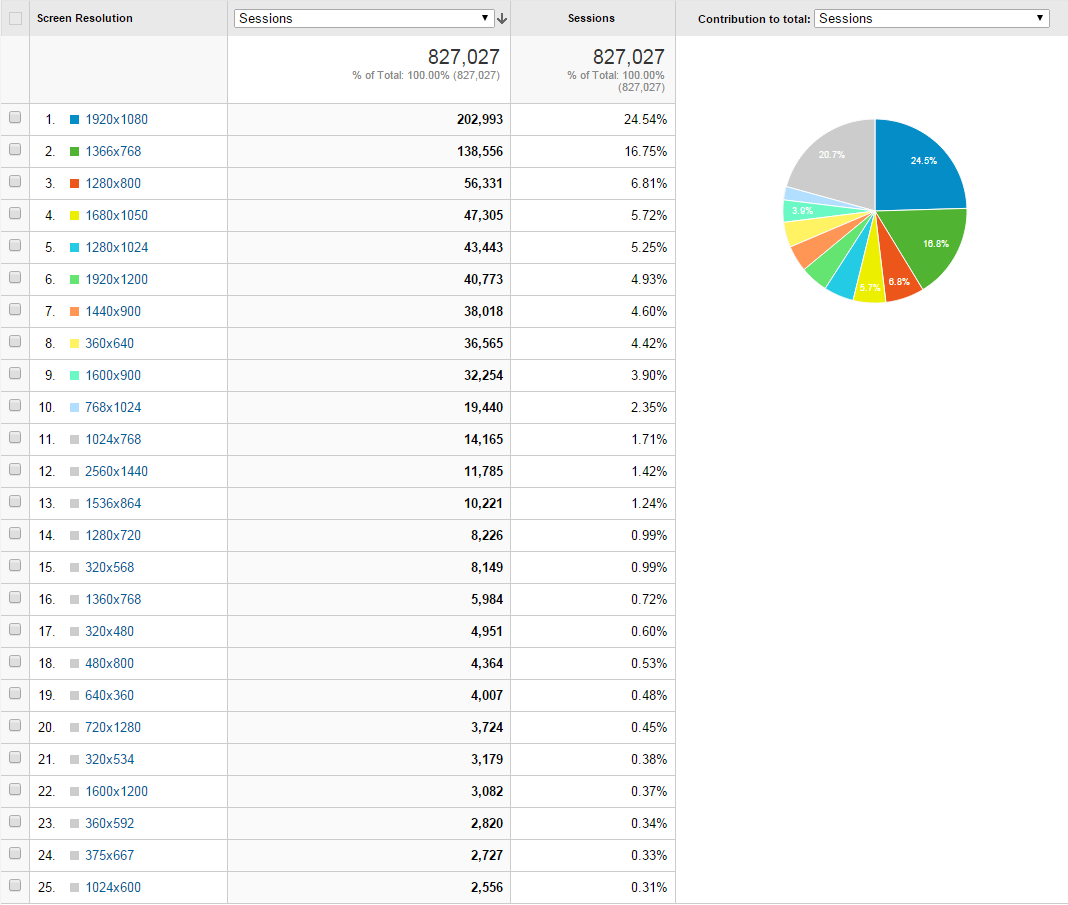The image size is (1068, 905).
Task: Click the 16.75% percentage cell
Action: click(645, 152)
